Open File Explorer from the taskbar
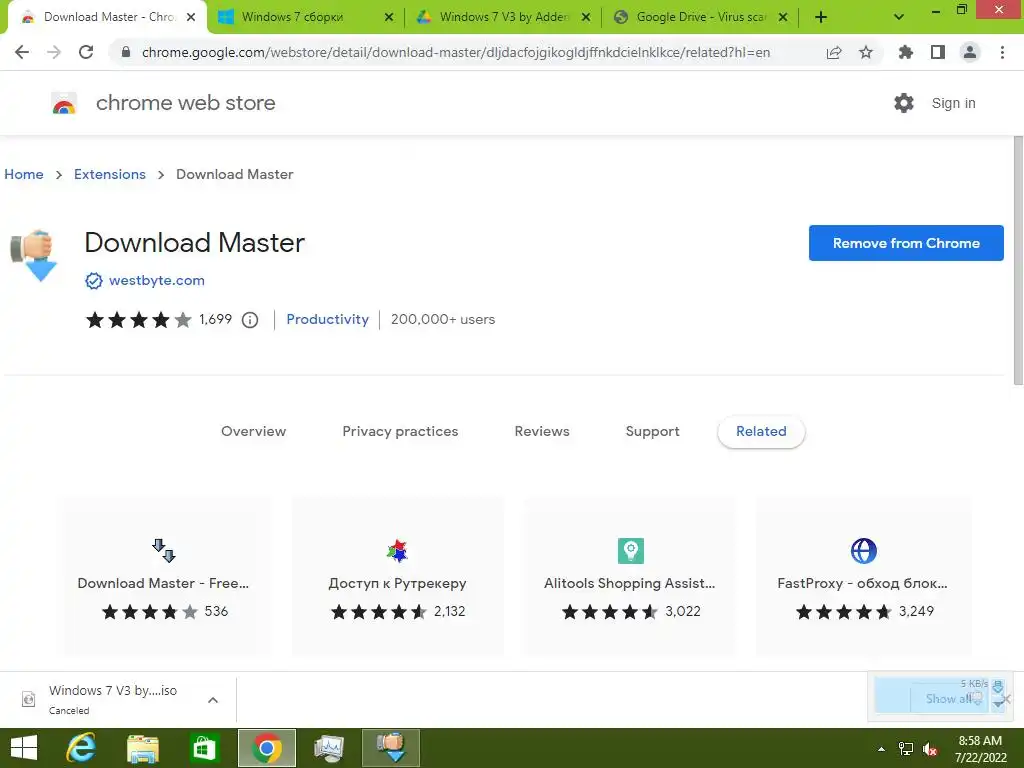The image size is (1024, 768). [x=142, y=748]
